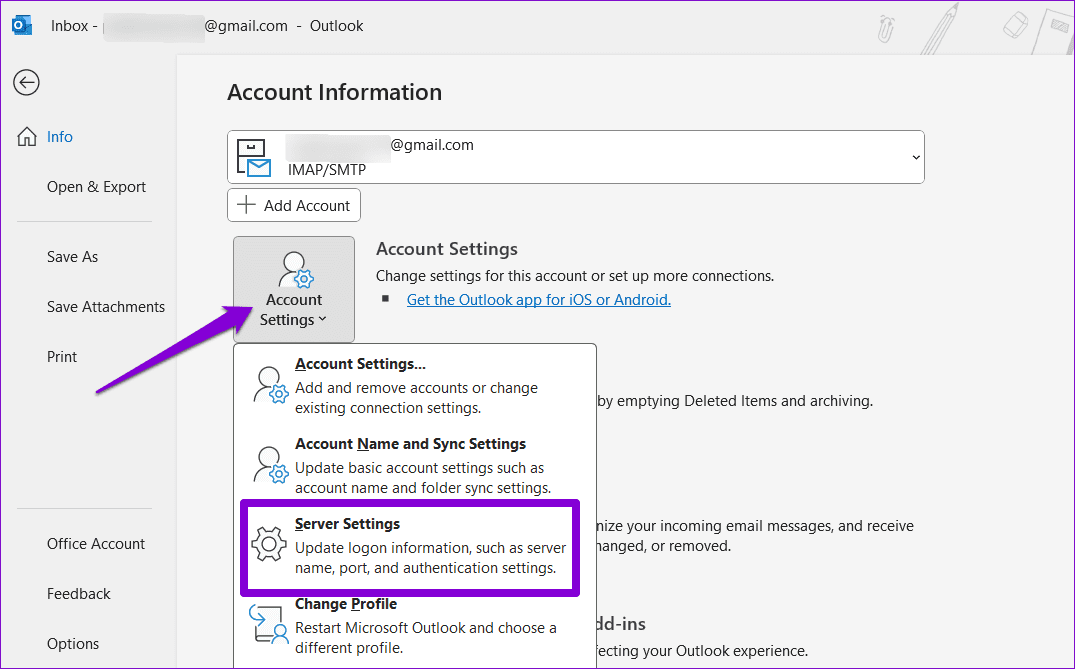1075x669 pixels.
Task: Open Server Settings via its gear icon
Action: tap(268, 546)
